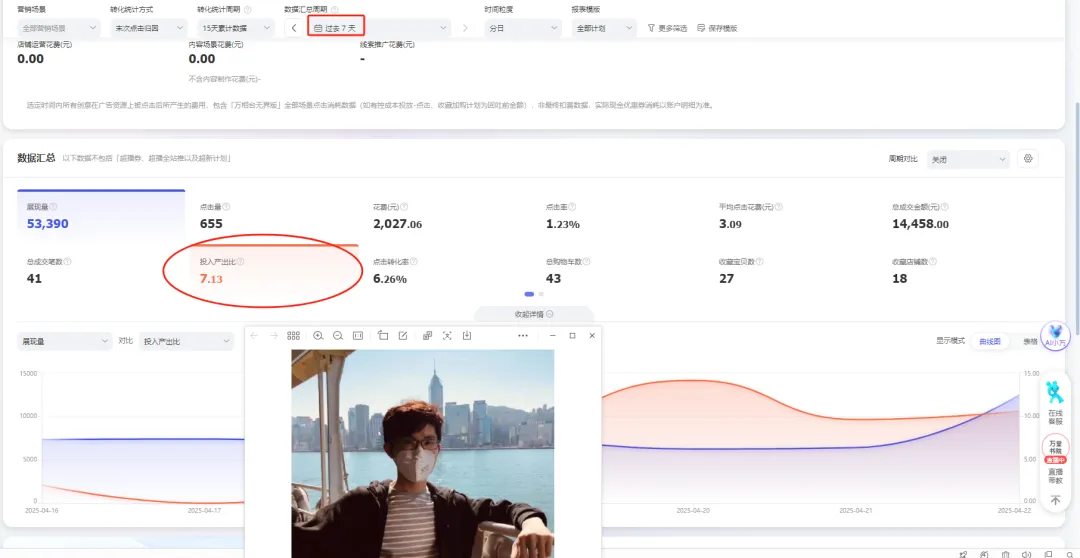Image resolution: width=1080 pixels, height=558 pixels.
Task: Open 在线客服 online support
Action: tap(1055, 402)
